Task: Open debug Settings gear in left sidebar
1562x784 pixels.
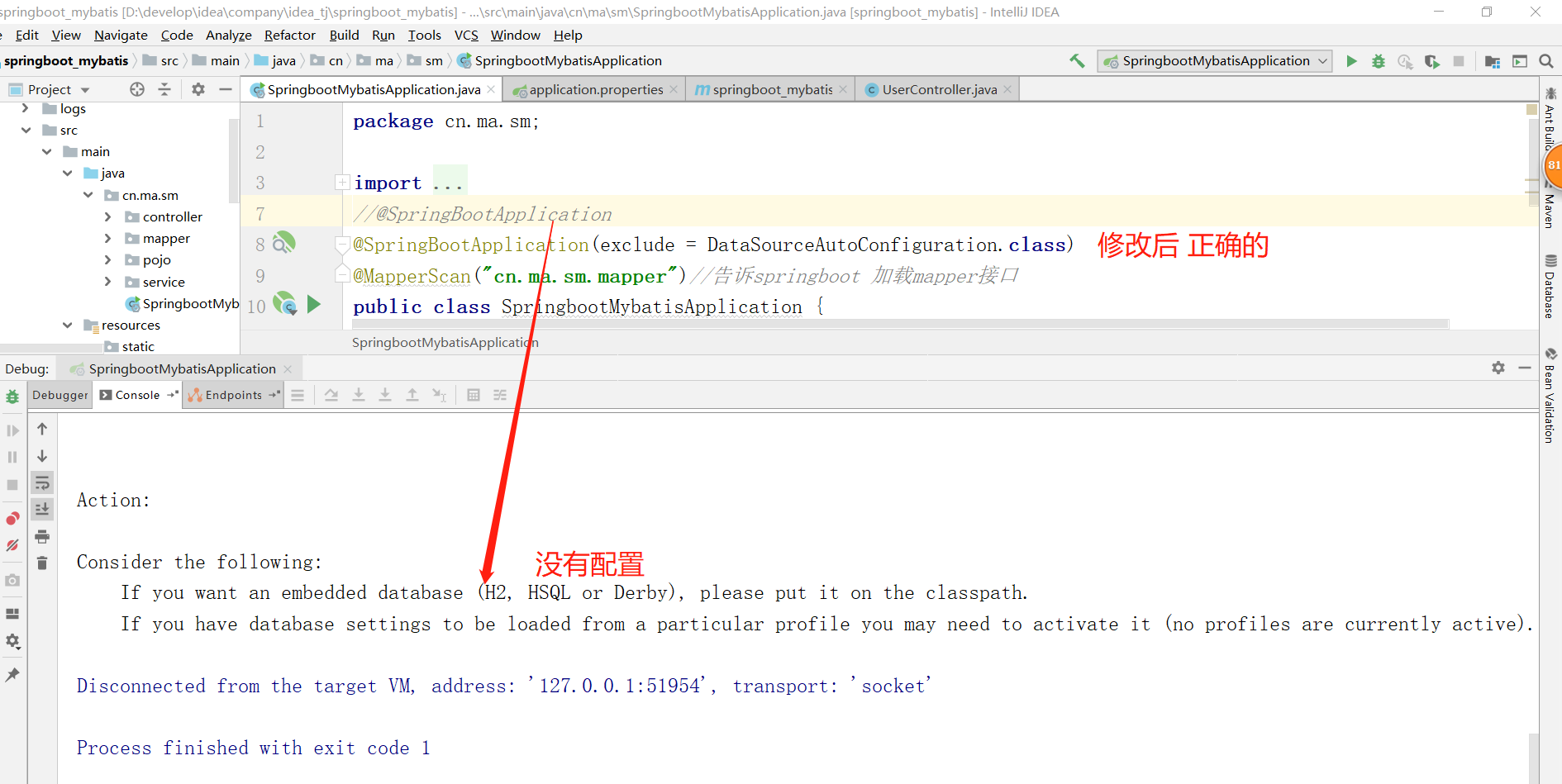Action: coord(12,641)
